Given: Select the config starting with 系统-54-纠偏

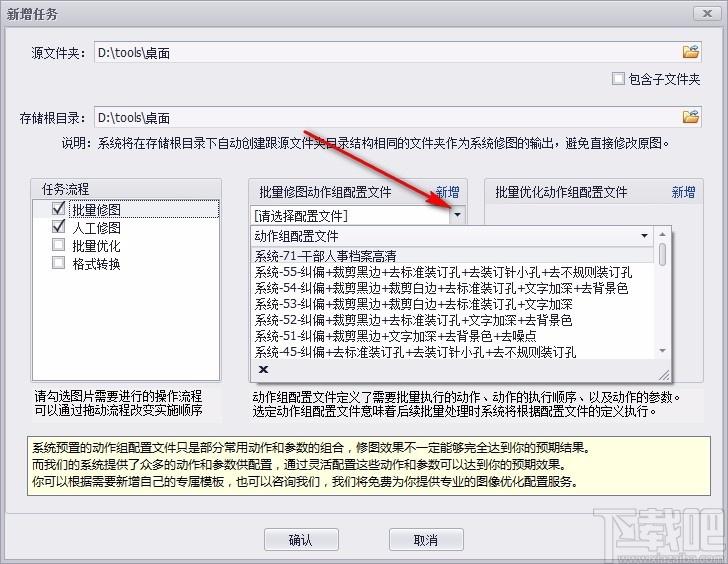Looking at the screenshot, I should pos(453,288).
